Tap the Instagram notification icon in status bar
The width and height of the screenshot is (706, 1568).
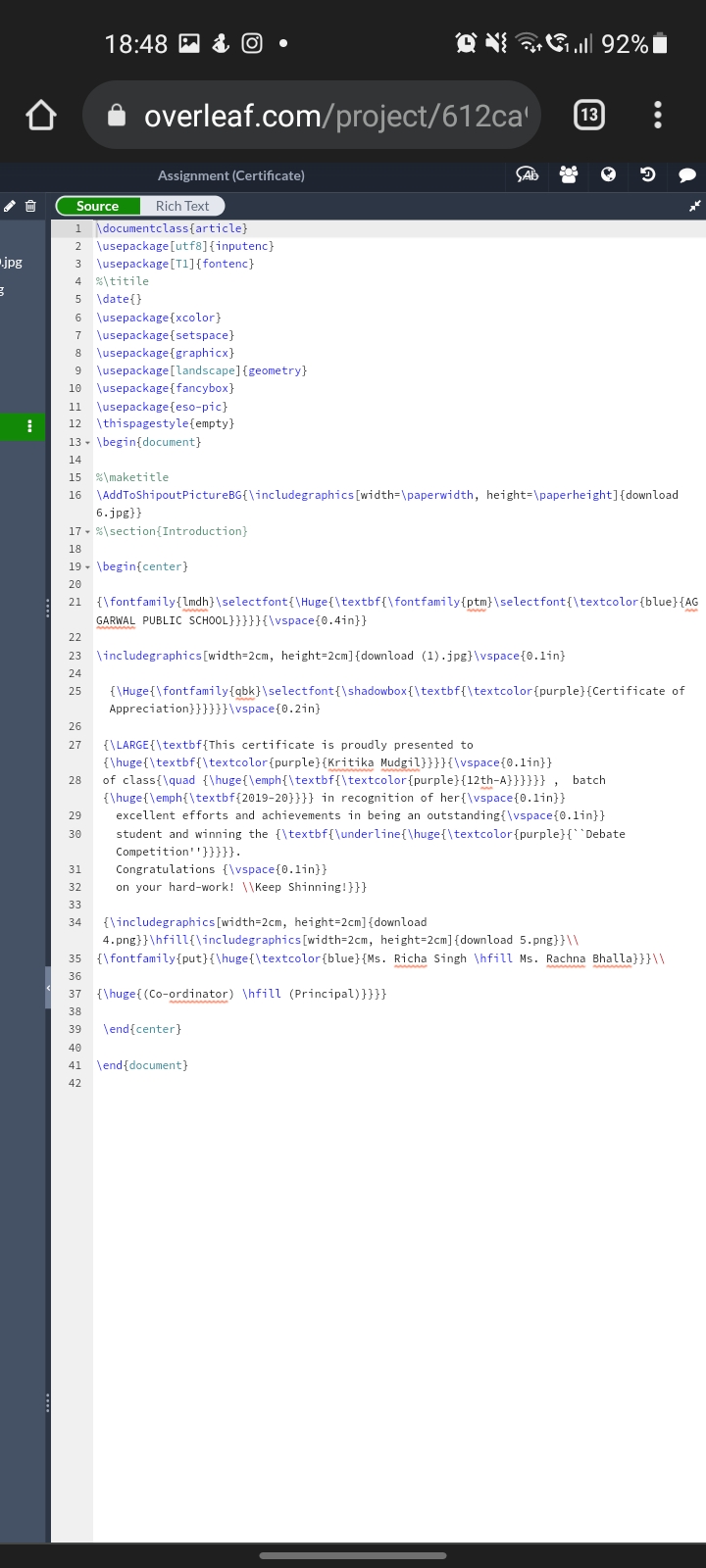coord(252,43)
